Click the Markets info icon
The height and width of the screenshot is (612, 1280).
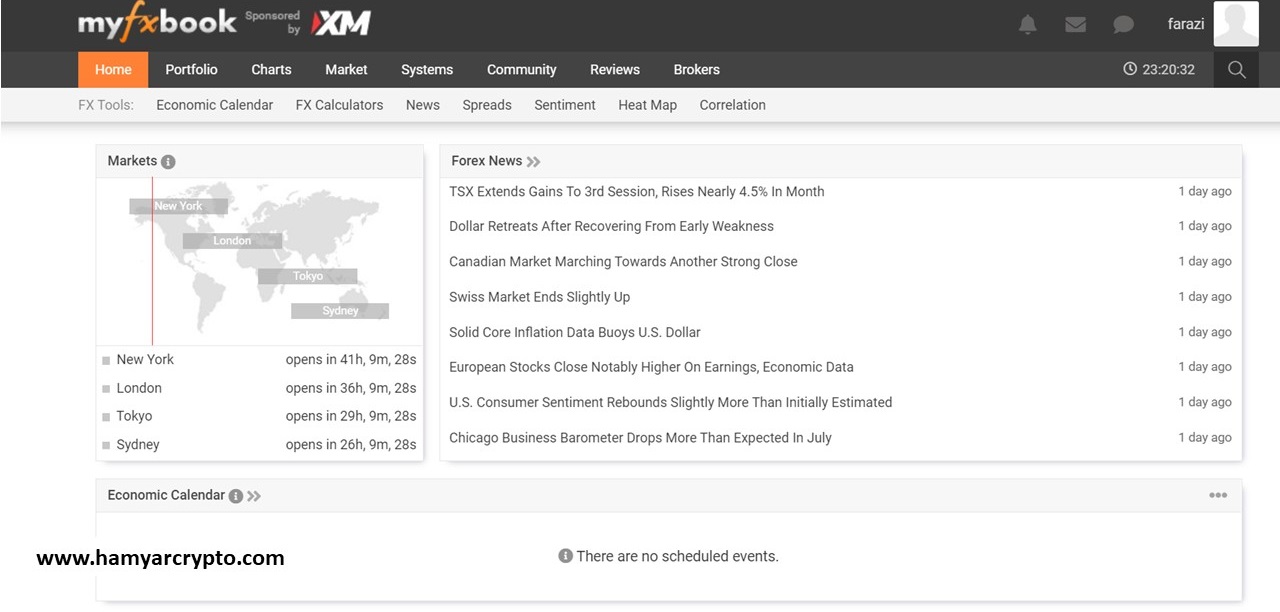pyautogui.click(x=168, y=162)
